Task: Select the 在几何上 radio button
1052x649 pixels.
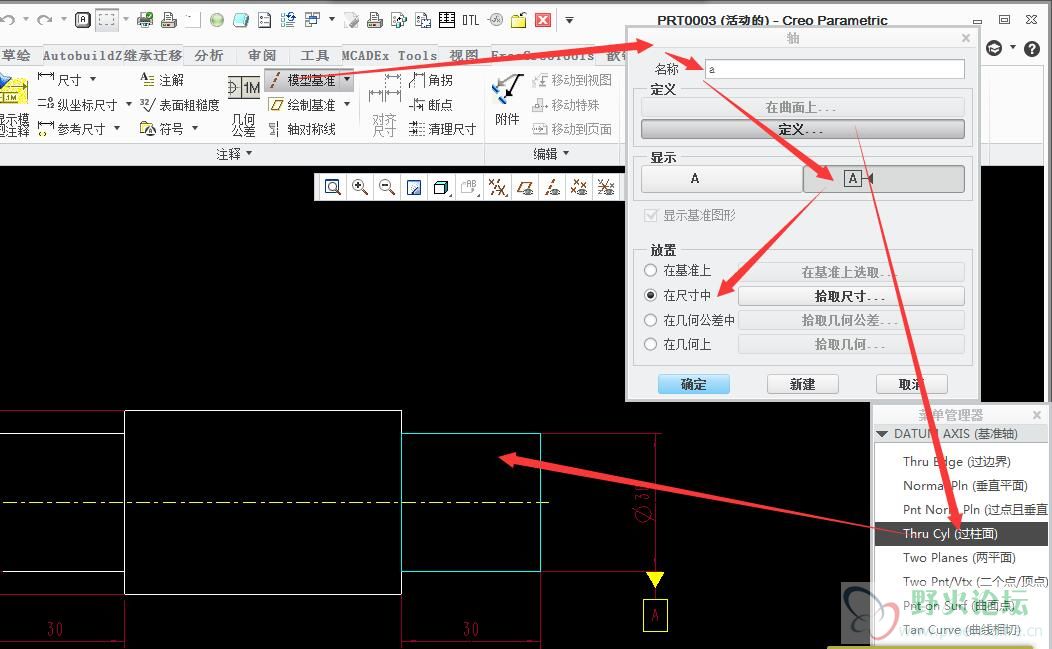Action: [650, 344]
